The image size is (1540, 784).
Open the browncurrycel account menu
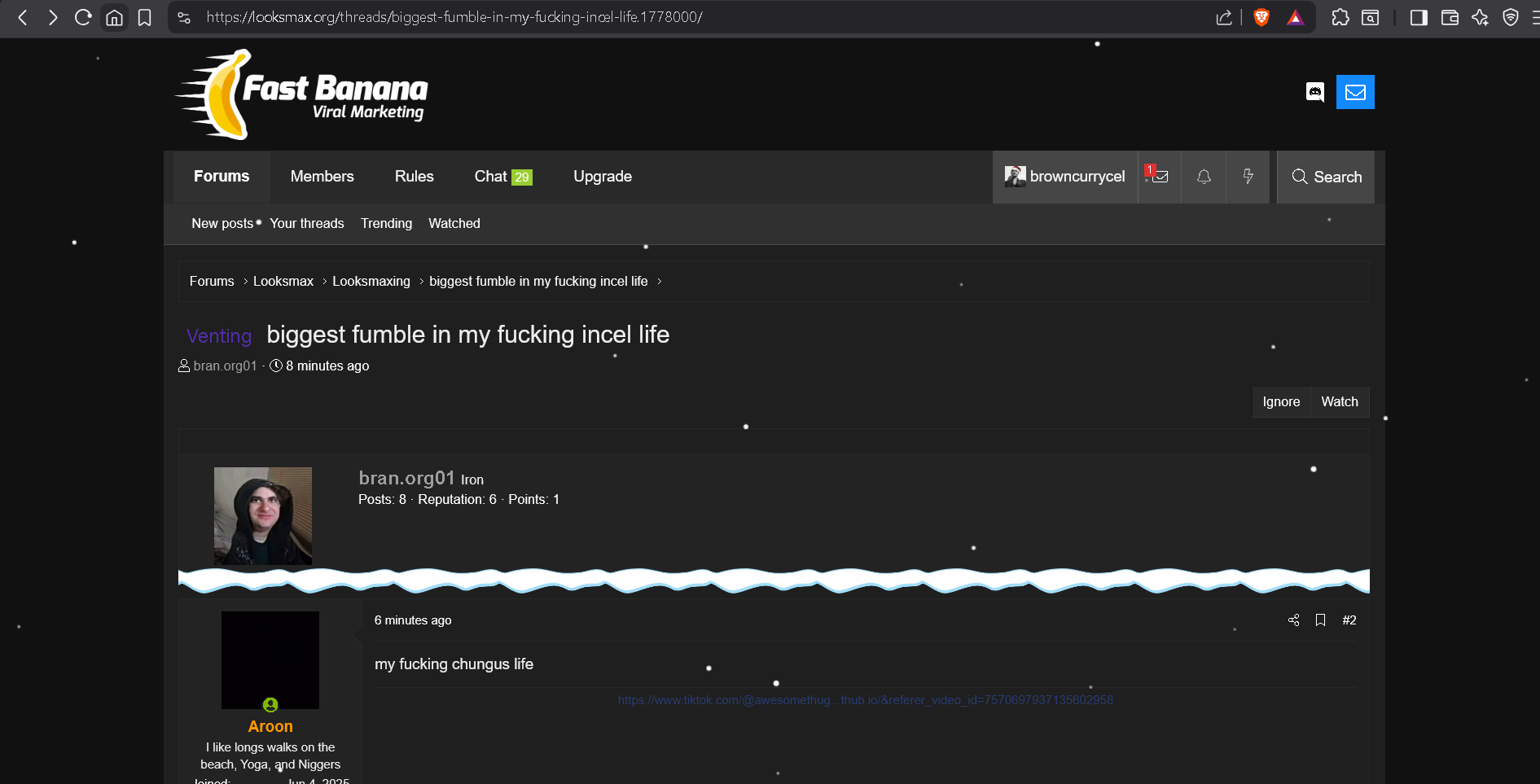pyautogui.click(x=1065, y=177)
